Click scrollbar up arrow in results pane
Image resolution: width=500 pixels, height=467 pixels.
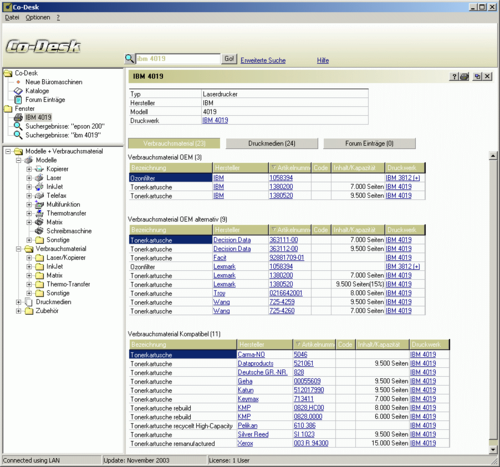493,156
